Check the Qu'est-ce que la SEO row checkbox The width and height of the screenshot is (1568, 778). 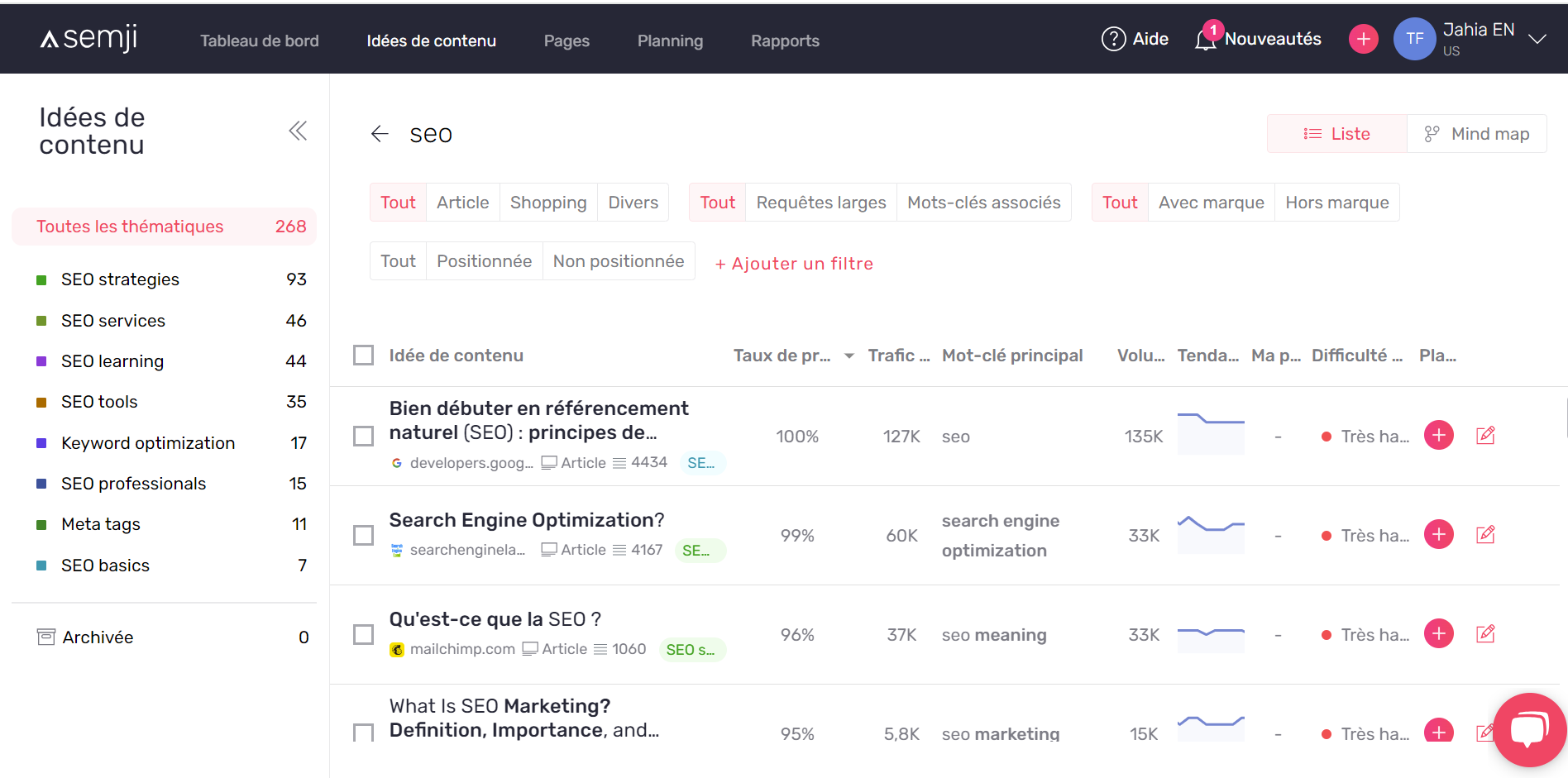tap(363, 634)
